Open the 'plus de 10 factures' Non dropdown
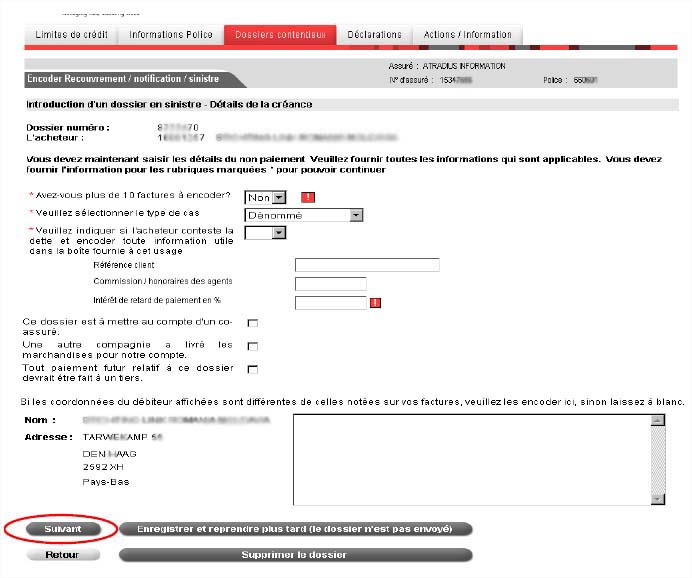This screenshot has width=692, height=578. [x=265, y=198]
